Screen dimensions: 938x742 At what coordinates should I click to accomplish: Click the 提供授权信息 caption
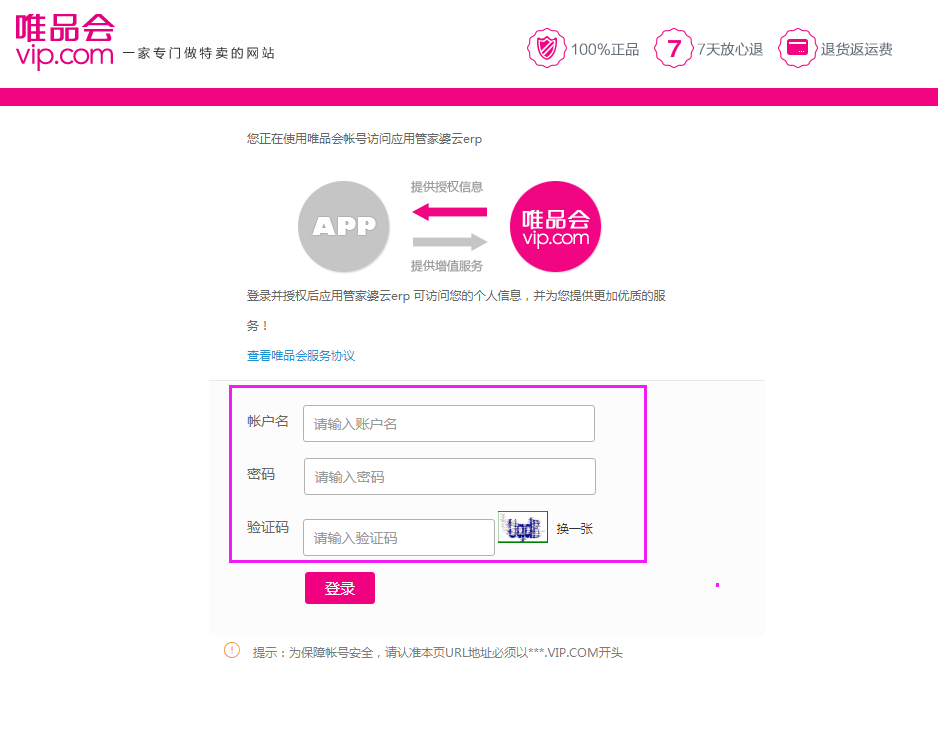447,187
